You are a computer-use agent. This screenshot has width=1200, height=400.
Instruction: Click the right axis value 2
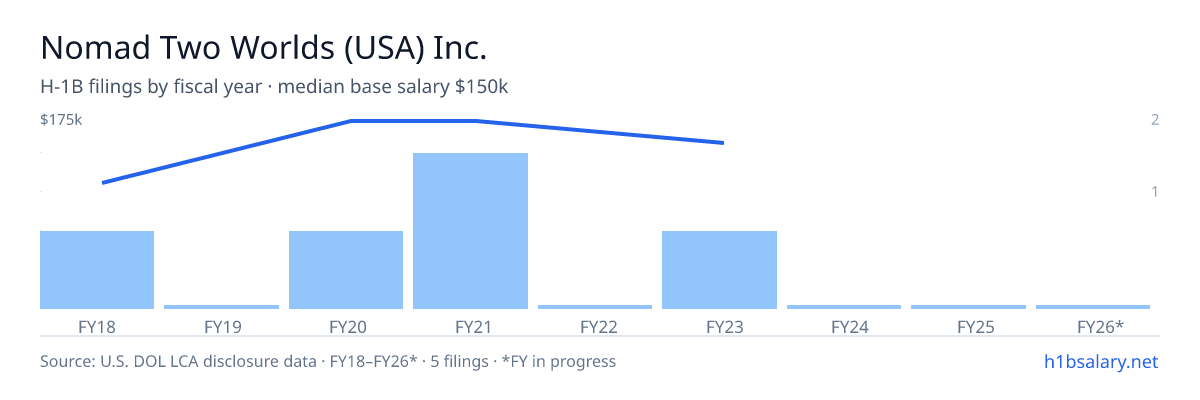(x=1155, y=120)
